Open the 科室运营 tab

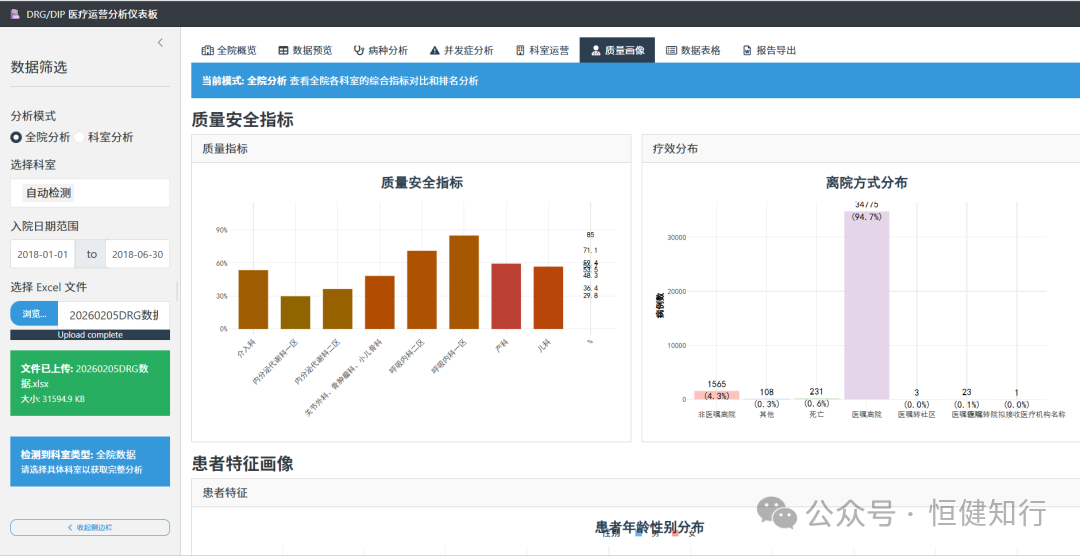[542, 50]
